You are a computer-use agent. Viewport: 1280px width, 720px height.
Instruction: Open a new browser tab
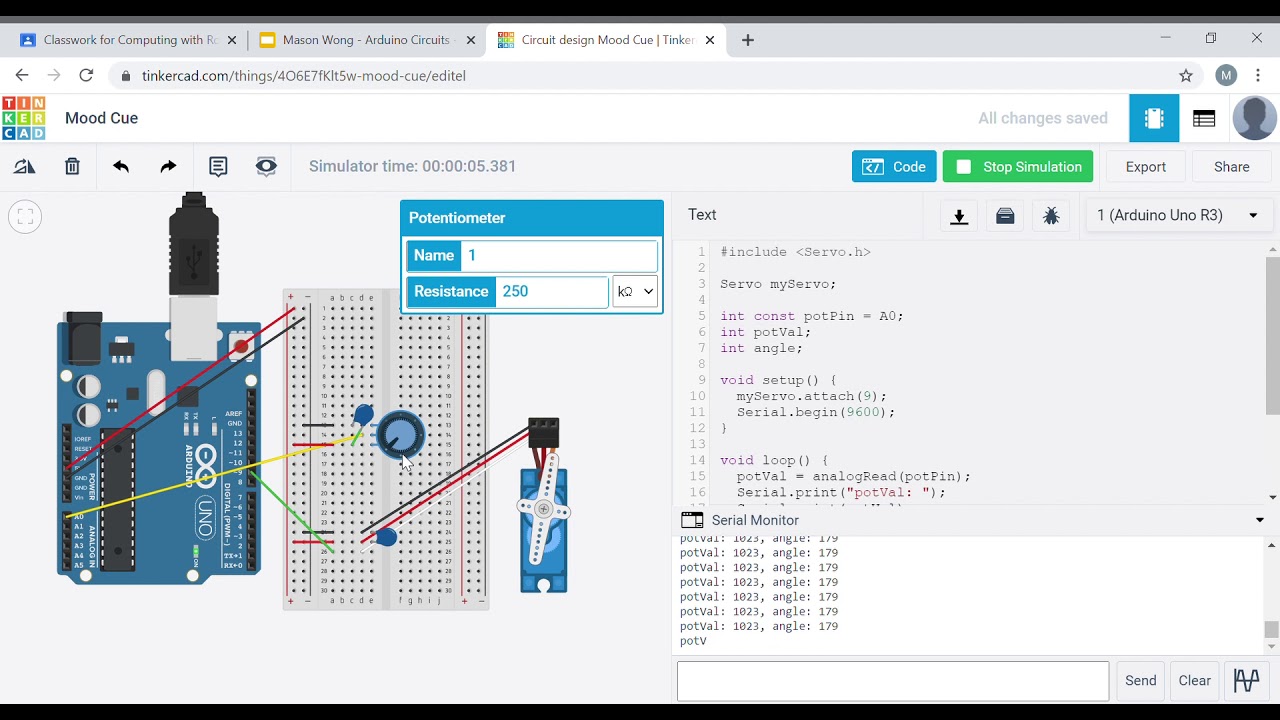(x=748, y=40)
